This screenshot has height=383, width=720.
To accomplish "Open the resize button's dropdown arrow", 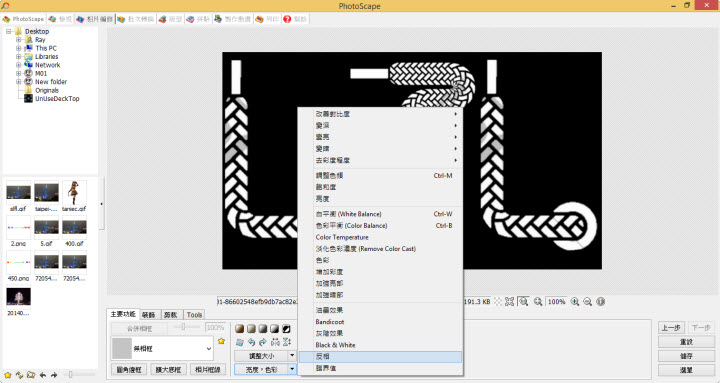I will pos(292,355).
